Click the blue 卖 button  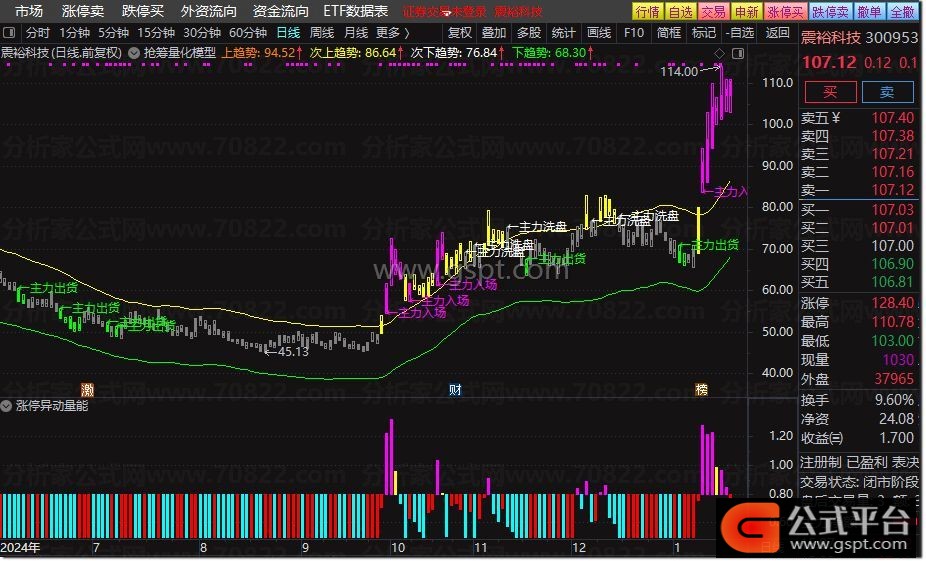coord(888,92)
